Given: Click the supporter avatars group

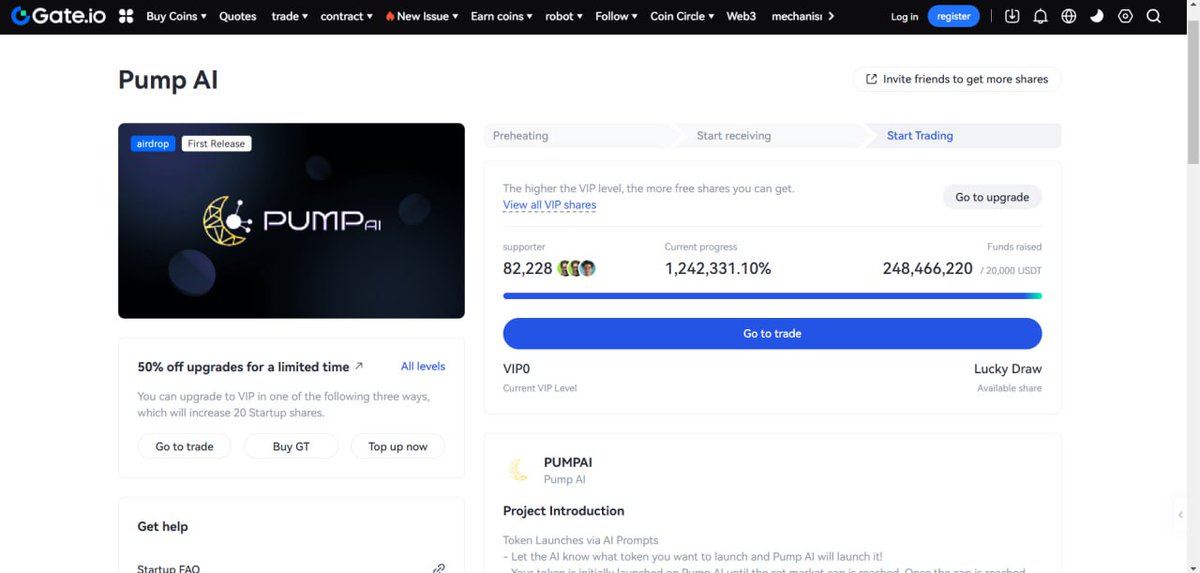Looking at the screenshot, I should click(577, 268).
